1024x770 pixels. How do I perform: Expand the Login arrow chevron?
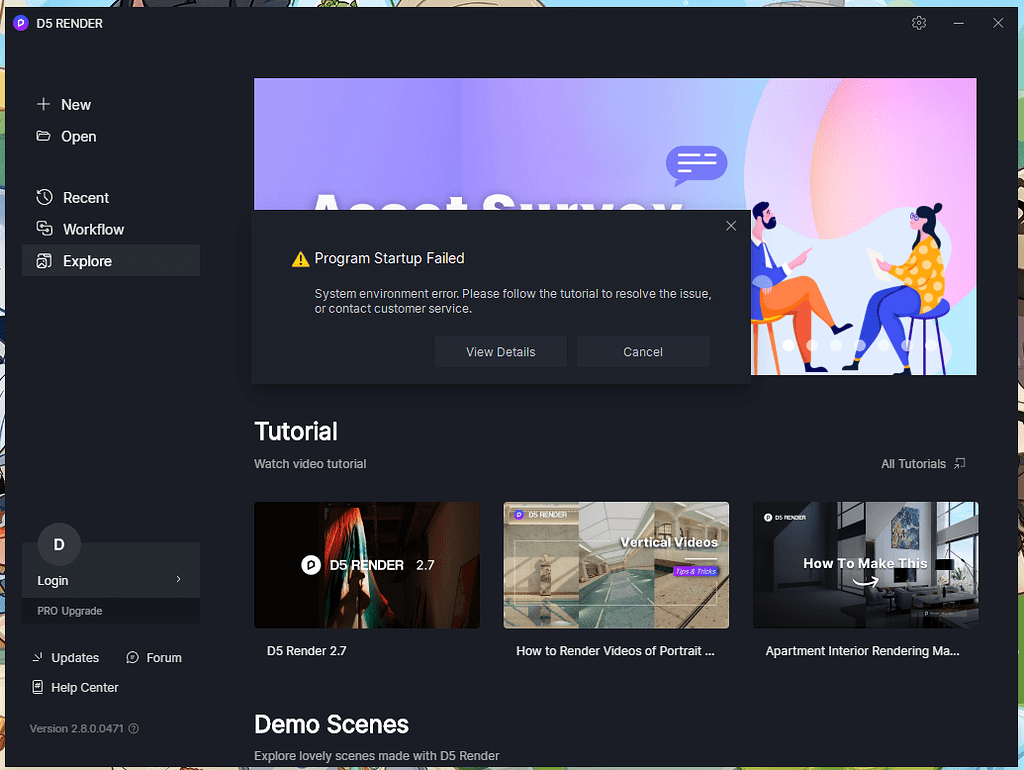[x=179, y=580]
